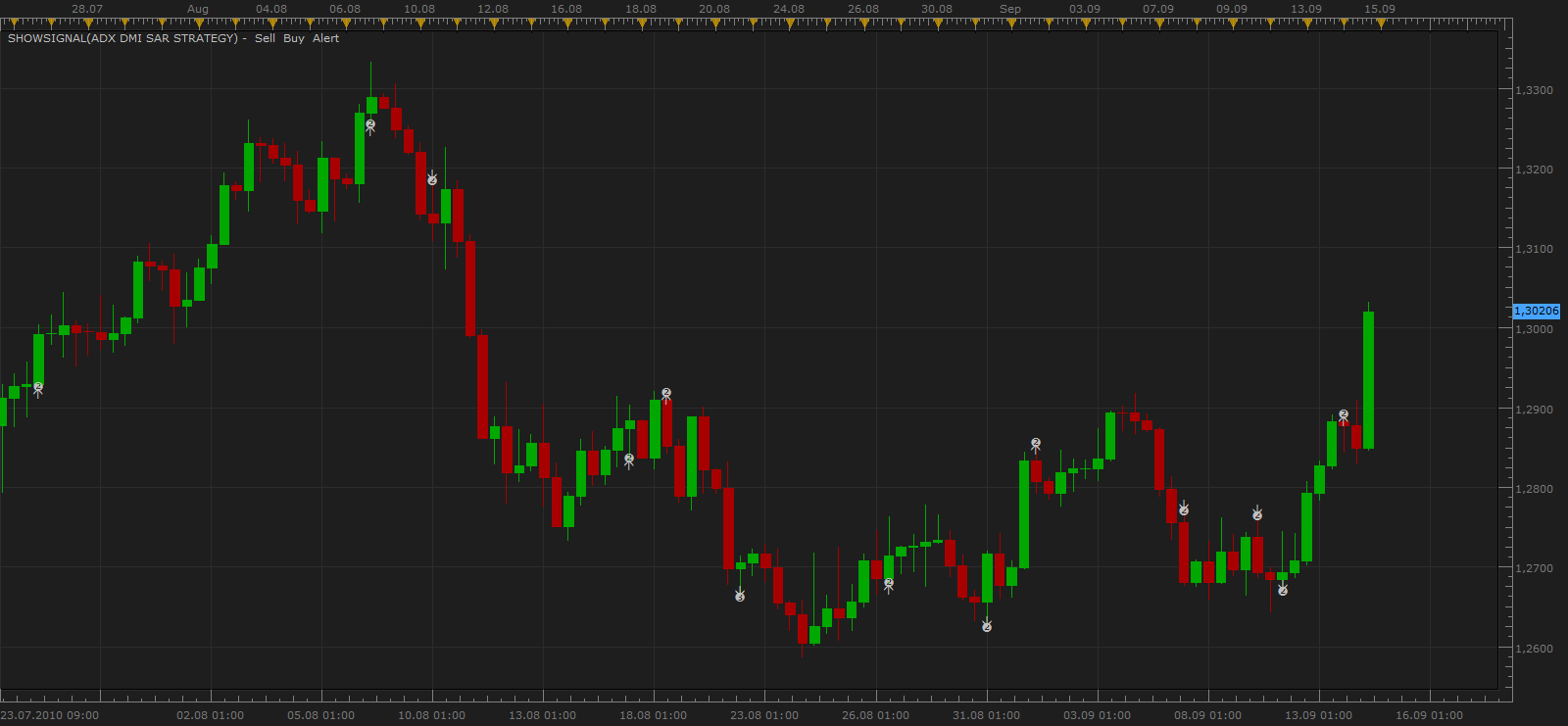This screenshot has width=1568, height=726.
Task: Select the Alert legend label
Action: click(325, 38)
